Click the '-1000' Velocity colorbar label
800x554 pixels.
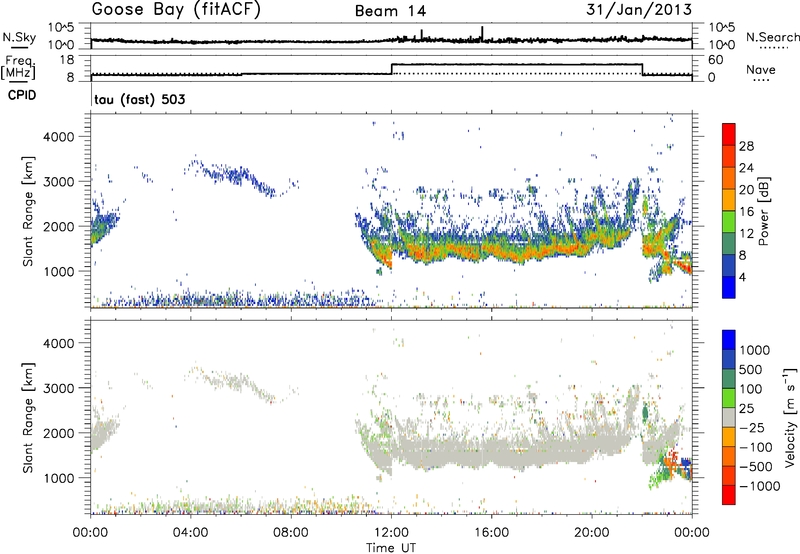[759, 486]
